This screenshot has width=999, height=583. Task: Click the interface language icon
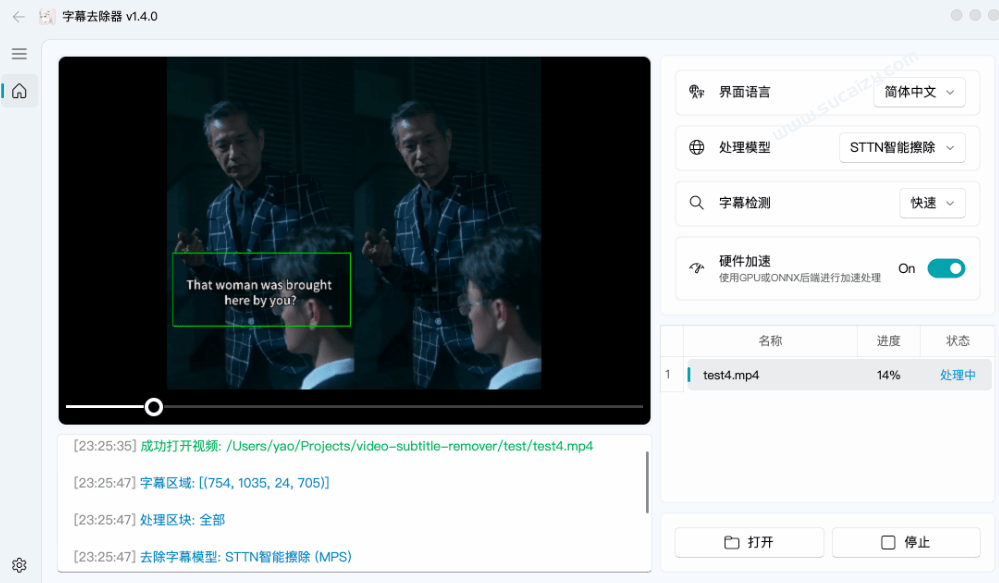click(697, 92)
